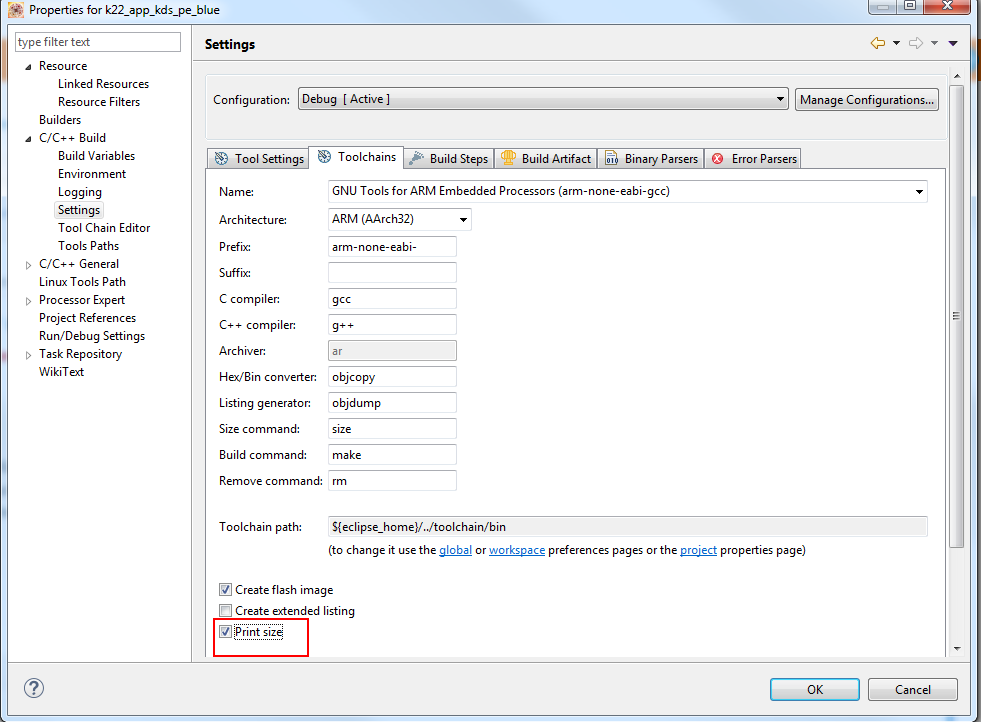Click the Manage Configurations button
The height and width of the screenshot is (722, 981).
867,99
